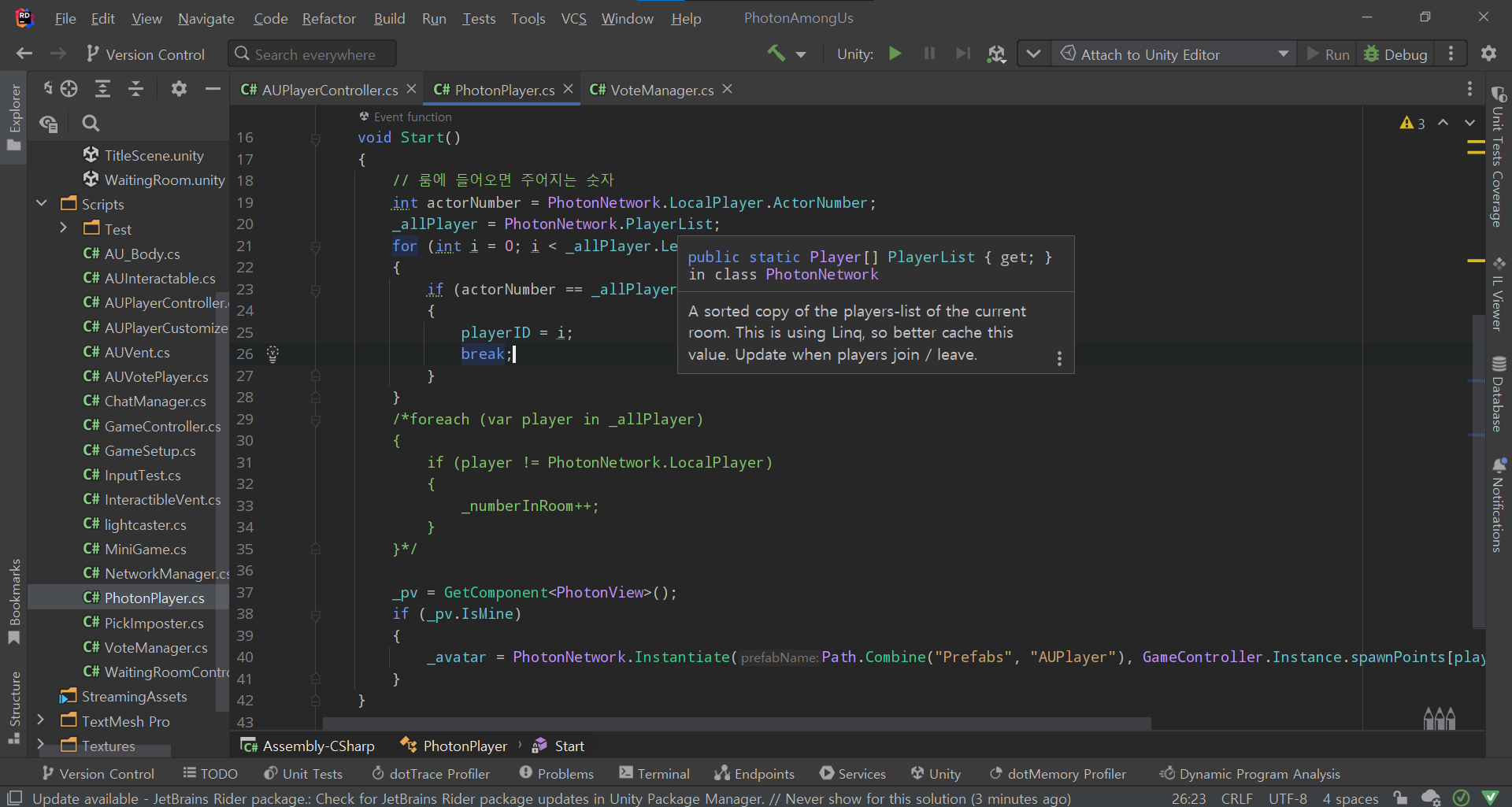Expand the Test folder

pos(64,228)
